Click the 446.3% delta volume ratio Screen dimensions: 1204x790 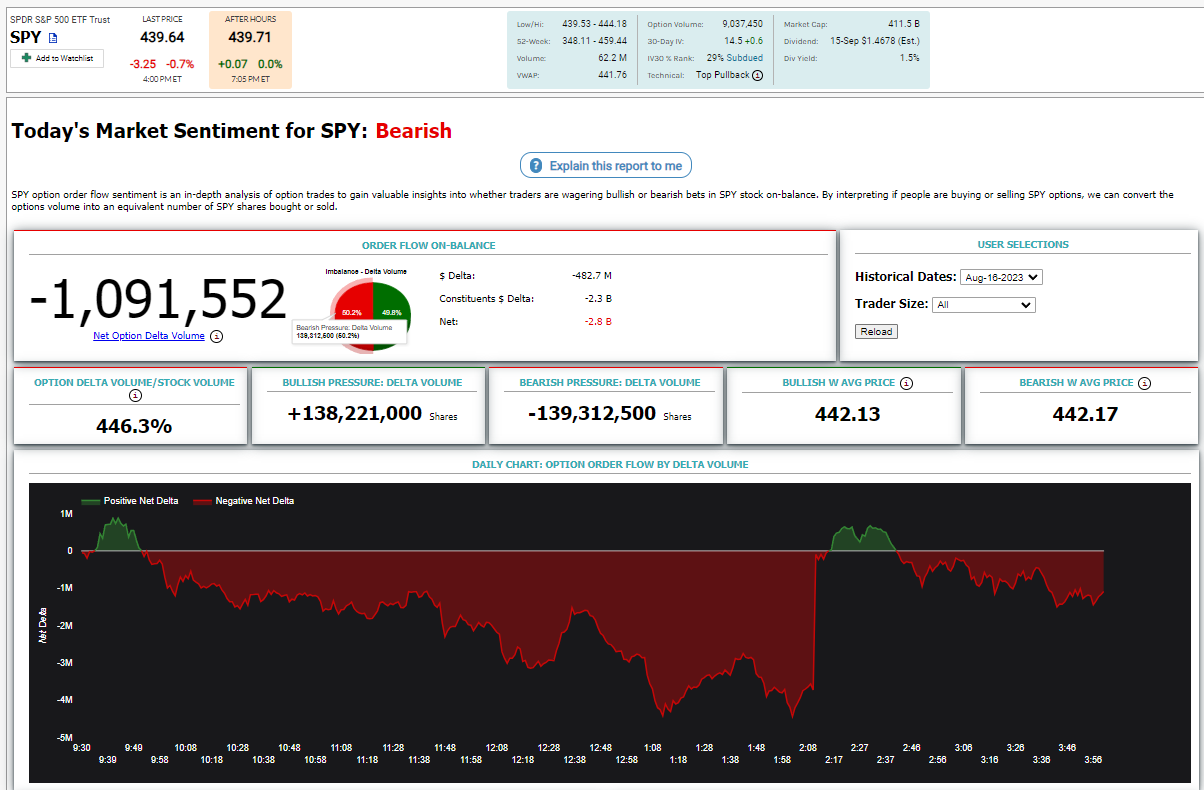pyautogui.click(x=134, y=426)
